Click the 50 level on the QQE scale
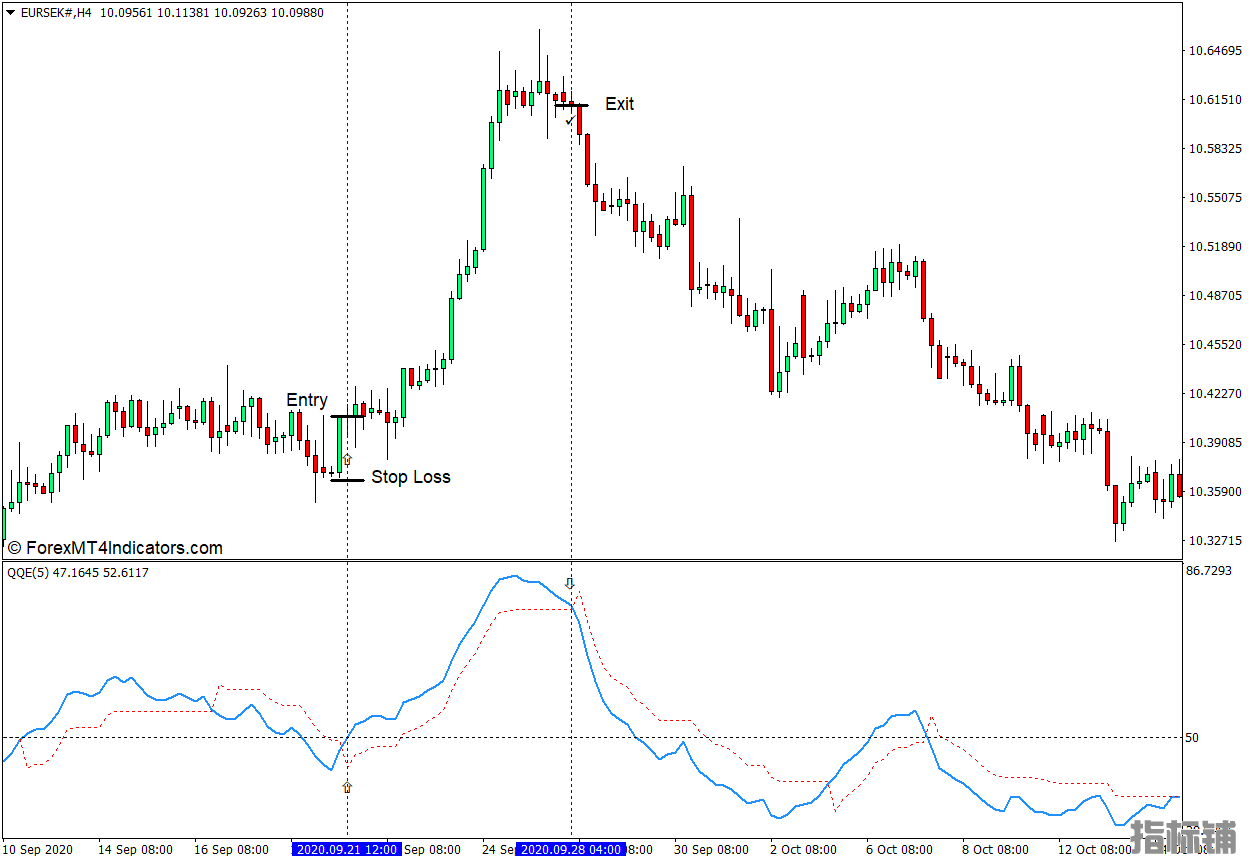The image size is (1253, 862). point(1191,738)
